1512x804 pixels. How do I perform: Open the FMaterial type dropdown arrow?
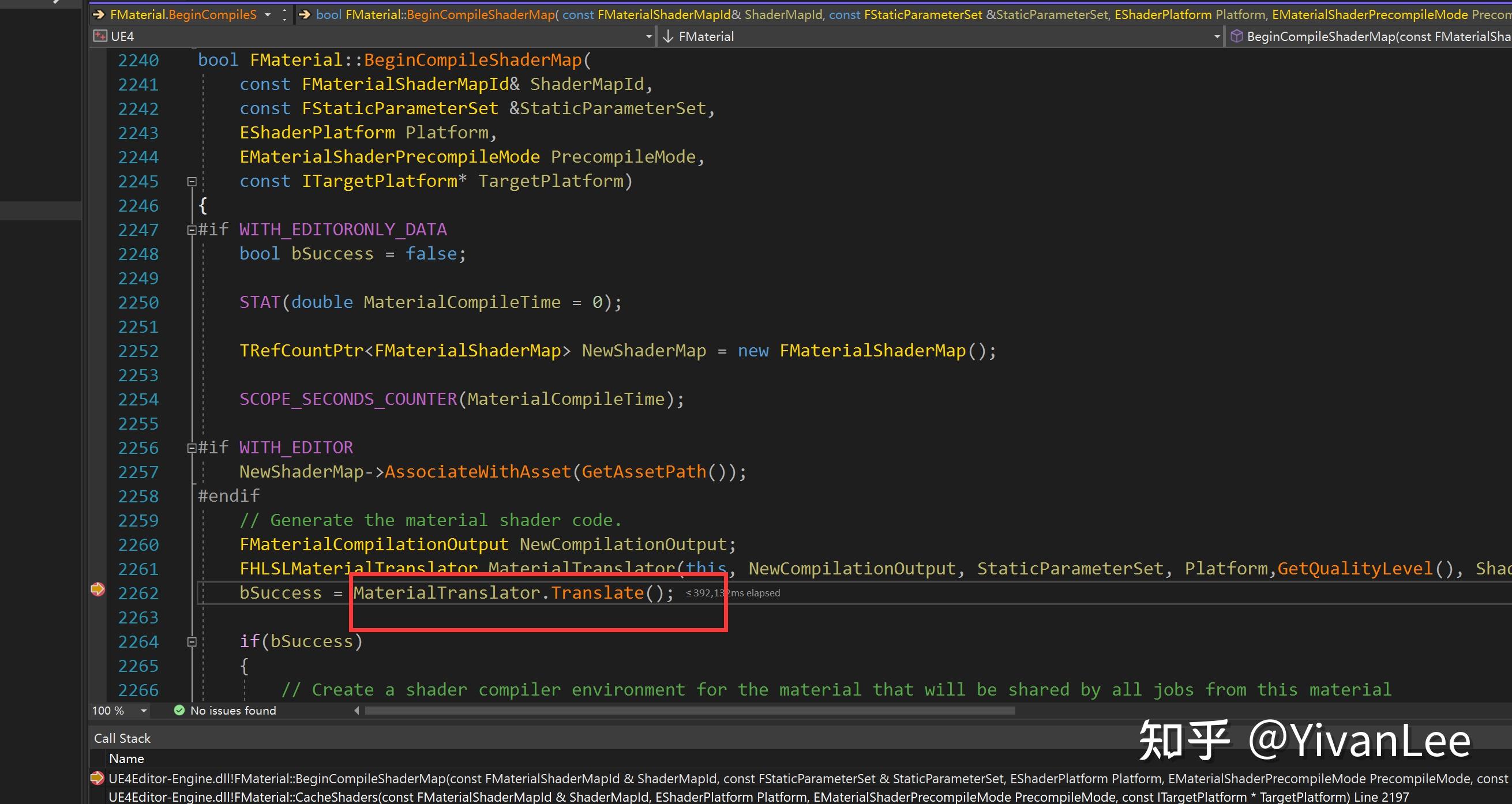click(x=1217, y=36)
